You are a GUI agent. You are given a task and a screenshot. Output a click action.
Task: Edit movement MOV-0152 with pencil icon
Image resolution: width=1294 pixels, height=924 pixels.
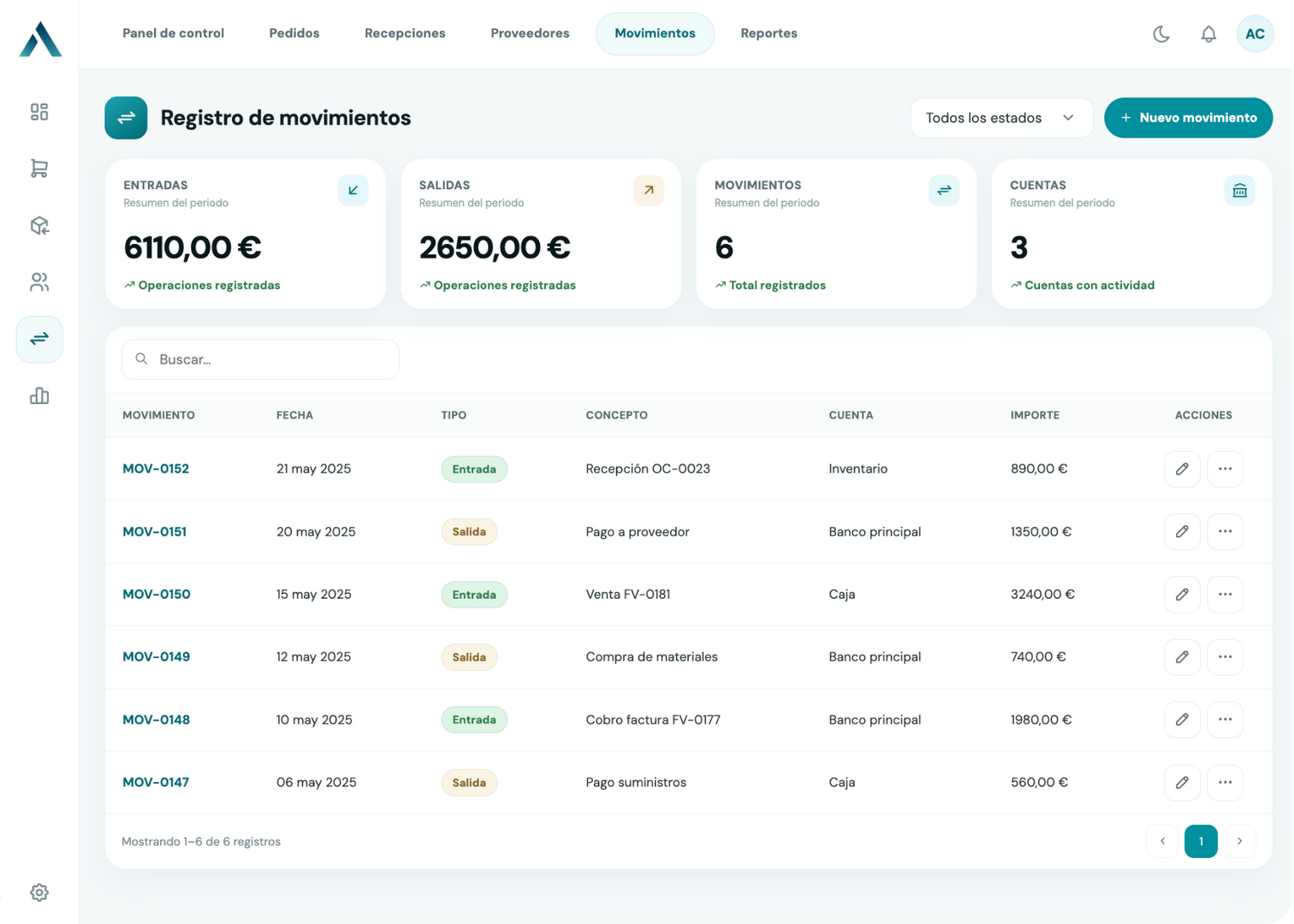coord(1182,469)
